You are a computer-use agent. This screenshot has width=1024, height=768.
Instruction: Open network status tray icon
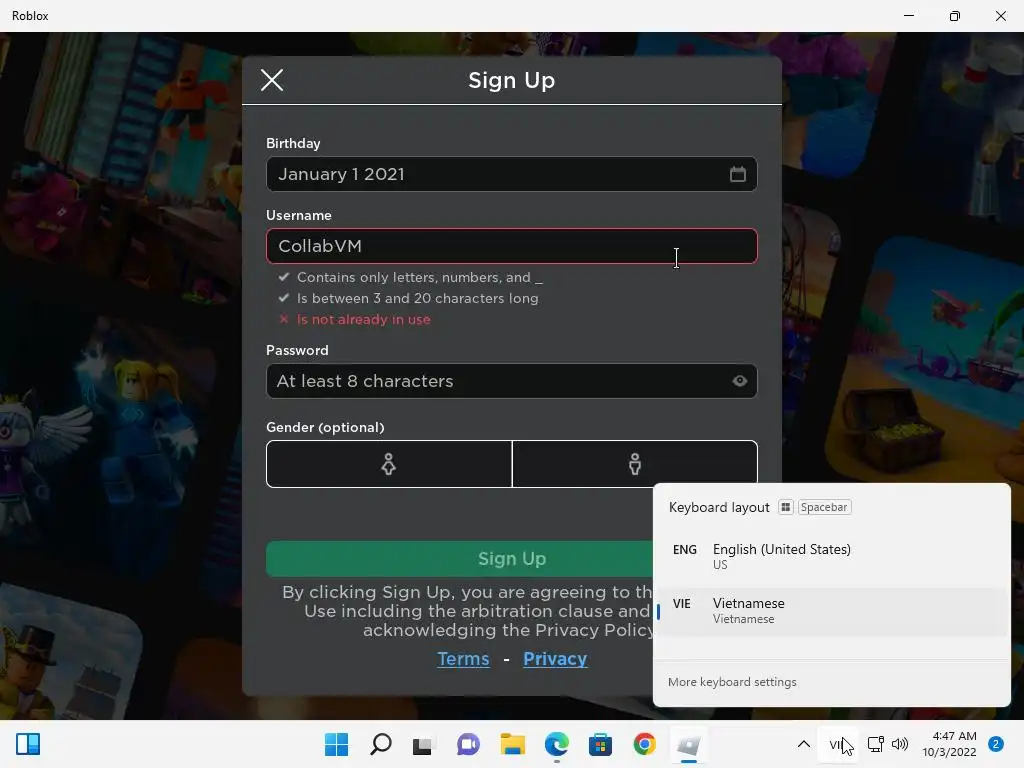[x=875, y=744]
